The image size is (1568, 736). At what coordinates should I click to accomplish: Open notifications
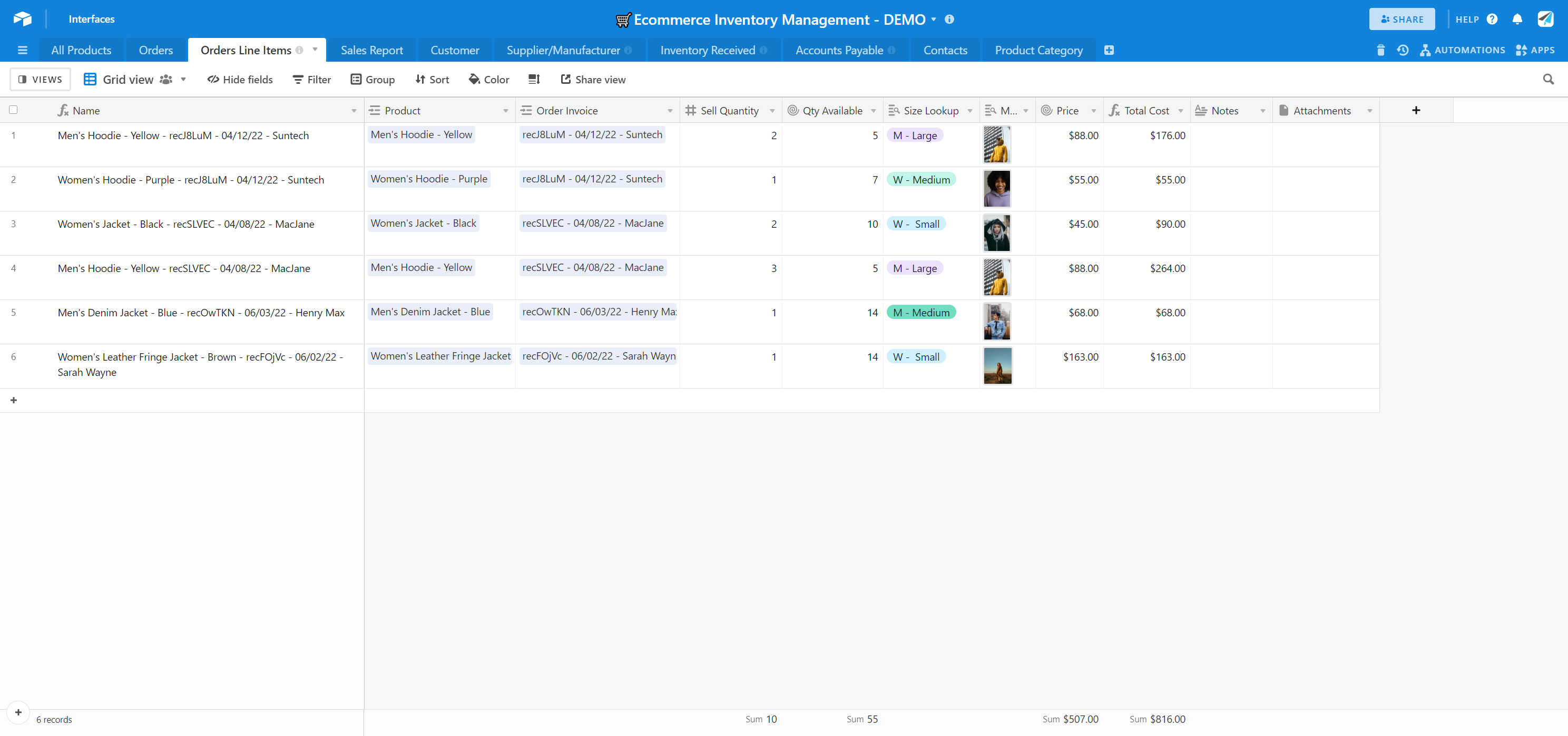pyautogui.click(x=1517, y=19)
